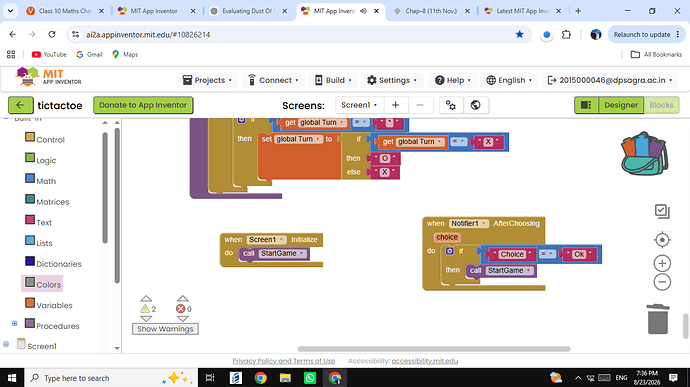Viewport: 690px width, 387px height.
Task: Open the Build menu
Action: pos(334,80)
